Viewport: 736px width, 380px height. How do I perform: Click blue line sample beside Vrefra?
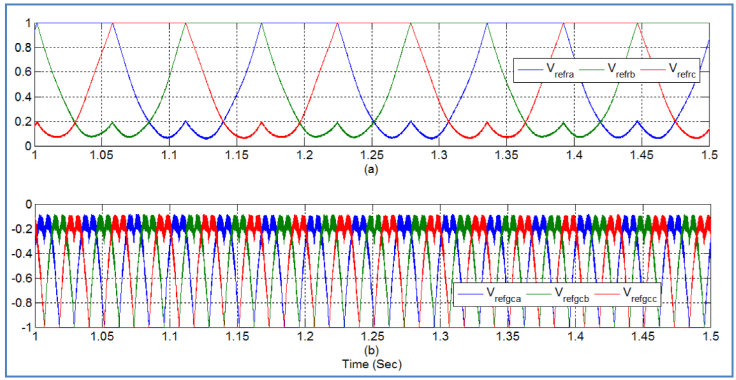pos(529,69)
